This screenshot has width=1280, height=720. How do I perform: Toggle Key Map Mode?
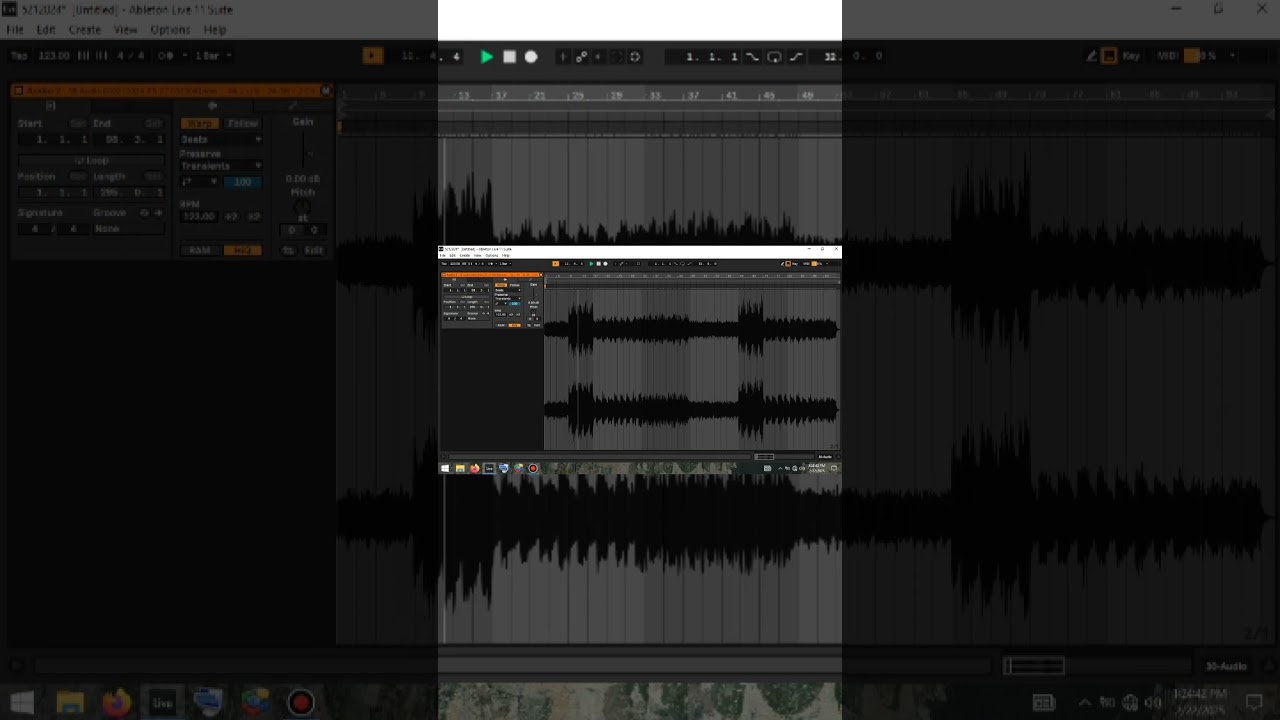(1131, 56)
